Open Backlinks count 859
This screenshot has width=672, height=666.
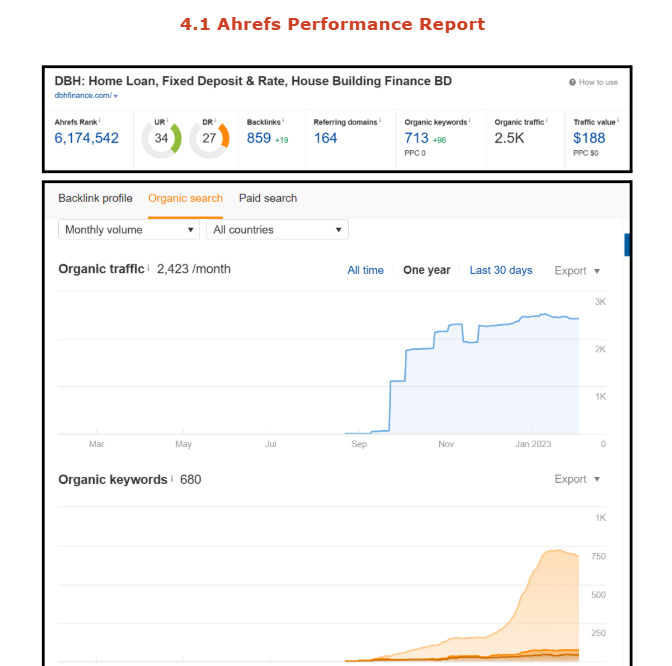tap(259, 138)
